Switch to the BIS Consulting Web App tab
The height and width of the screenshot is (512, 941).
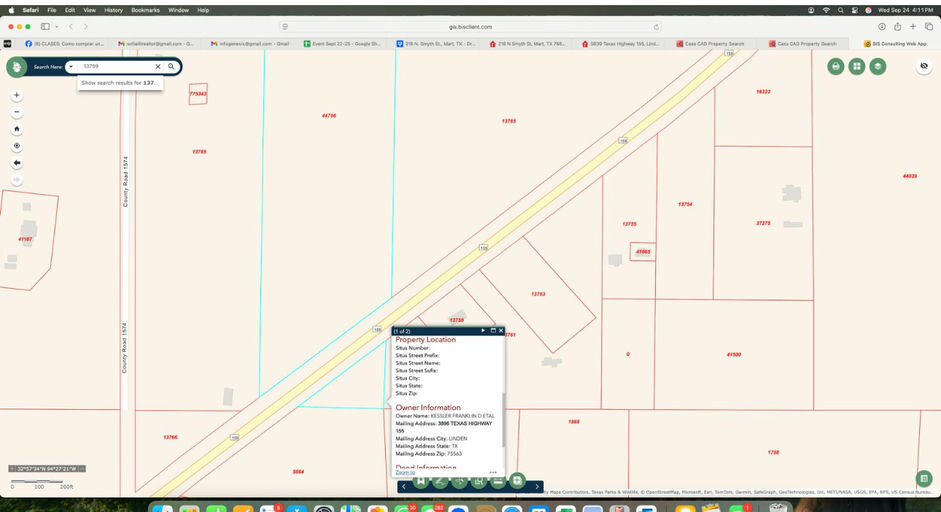[x=900, y=44]
